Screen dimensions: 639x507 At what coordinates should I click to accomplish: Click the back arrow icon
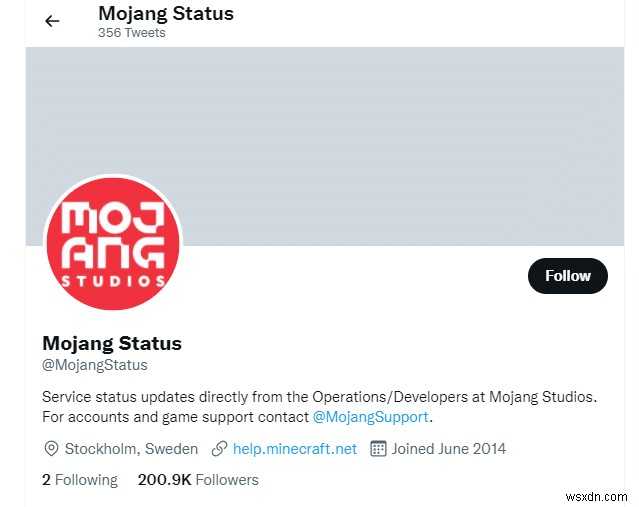coord(52,21)
